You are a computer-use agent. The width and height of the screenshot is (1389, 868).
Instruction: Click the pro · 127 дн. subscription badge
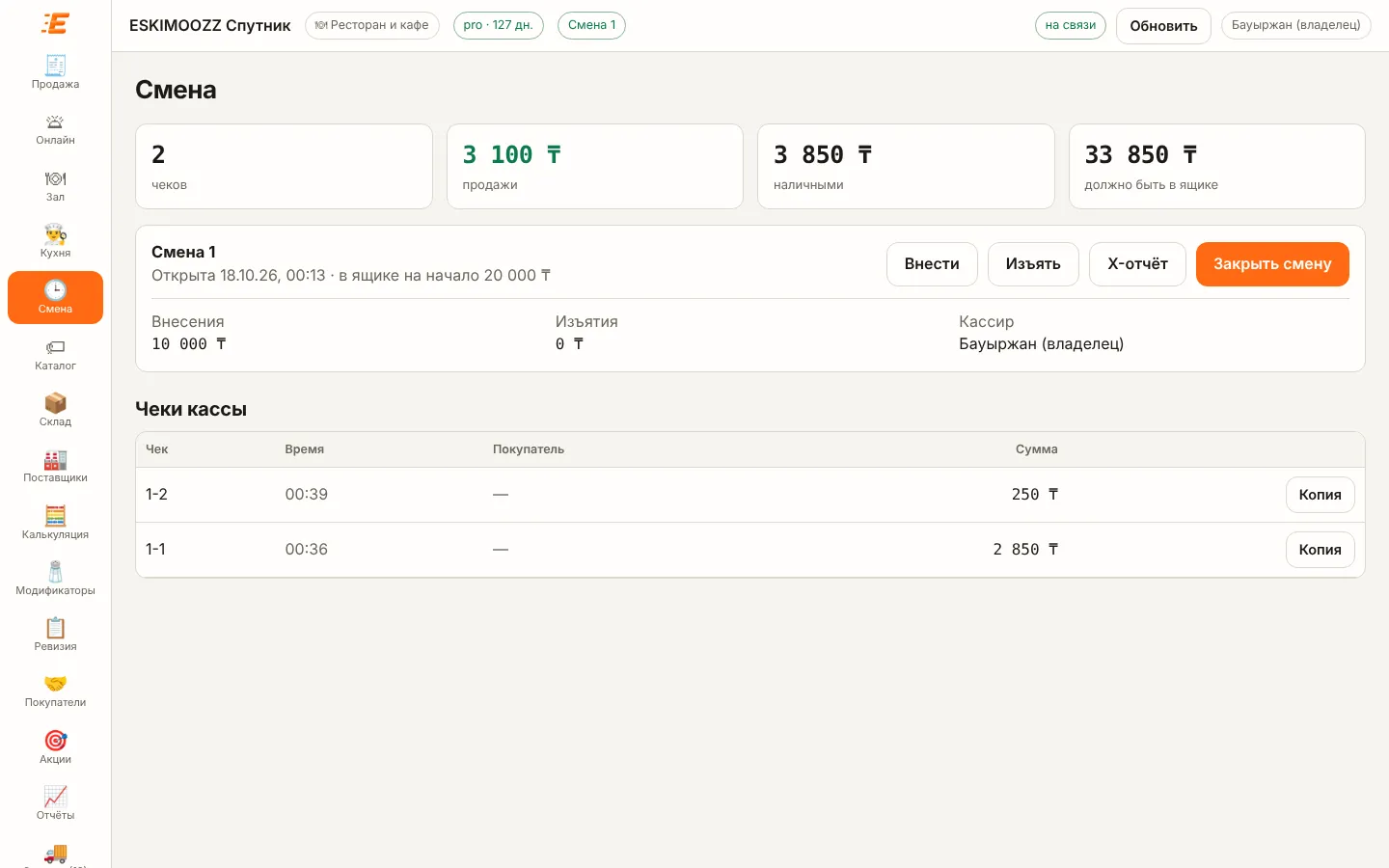coord(498,25)
